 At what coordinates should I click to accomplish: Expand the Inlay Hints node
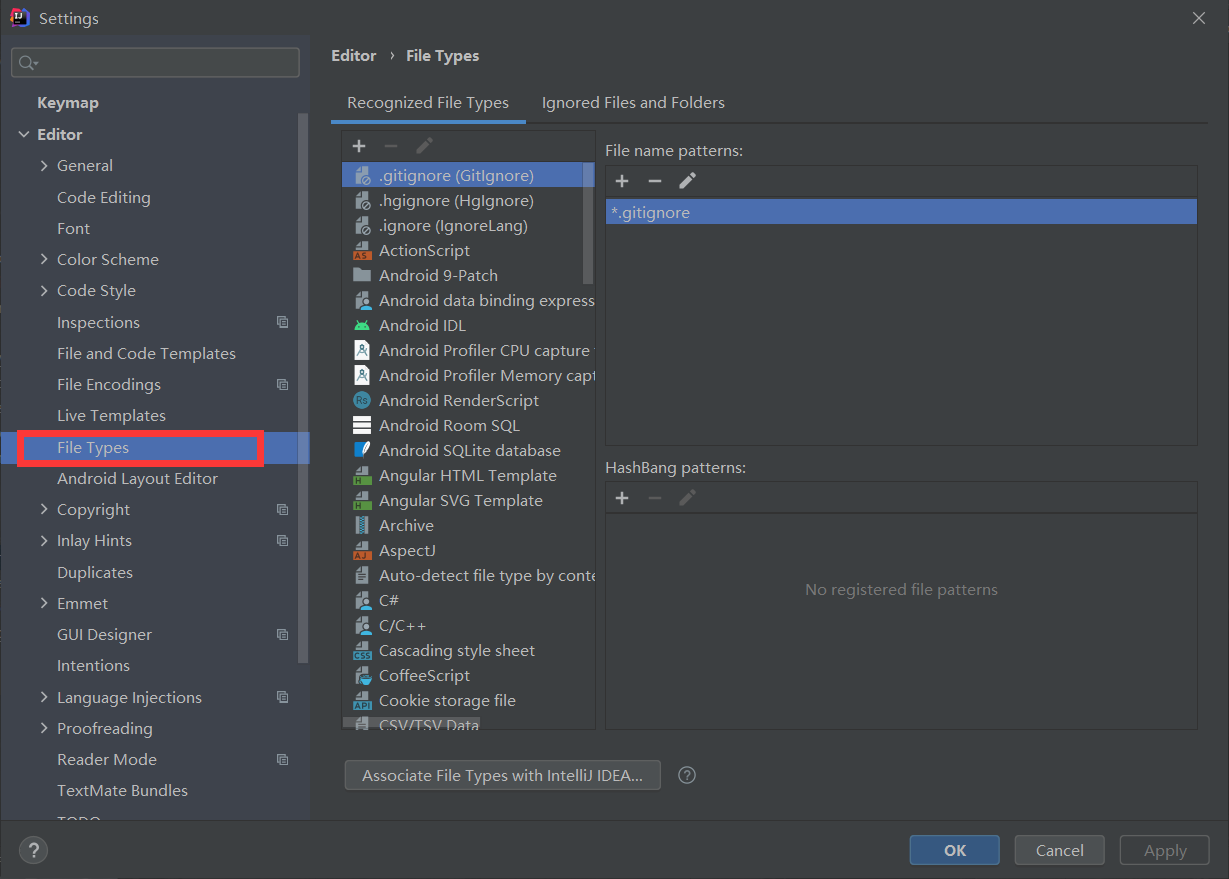(x=44, y=541)
